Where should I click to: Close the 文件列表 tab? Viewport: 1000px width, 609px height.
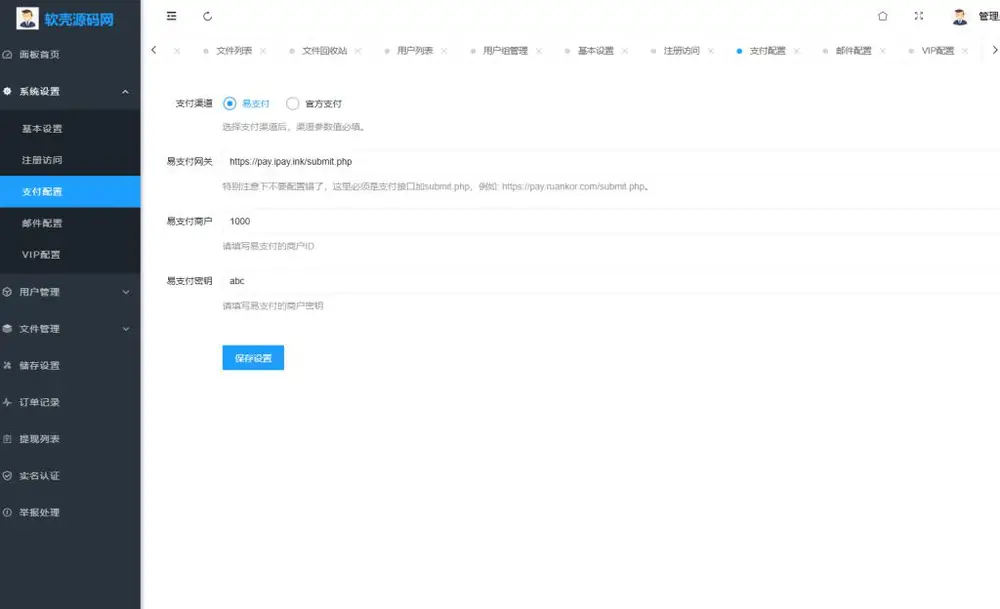point(263,51)
